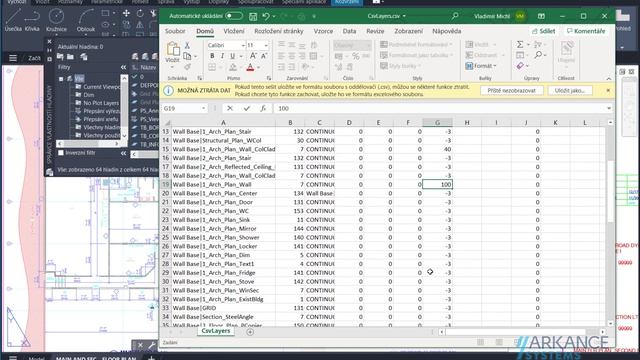Open the layer states manager icon

pos(84,57)
